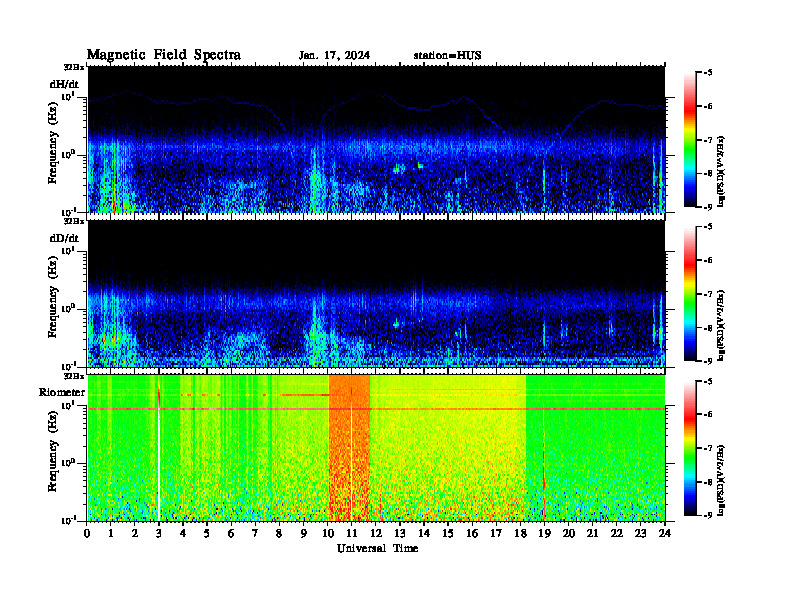Click hour tick label '3' on time axis
This screenshot has height=612, width=792.
[159, 533]
